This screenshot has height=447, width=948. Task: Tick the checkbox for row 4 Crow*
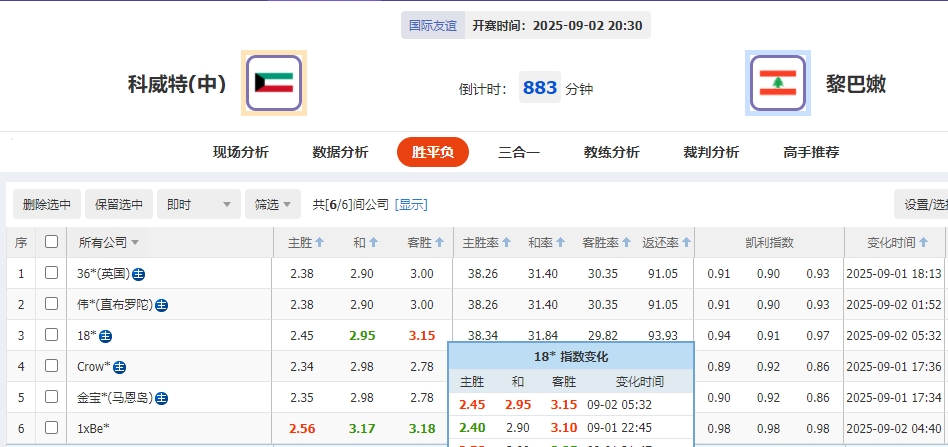[51, 366]
